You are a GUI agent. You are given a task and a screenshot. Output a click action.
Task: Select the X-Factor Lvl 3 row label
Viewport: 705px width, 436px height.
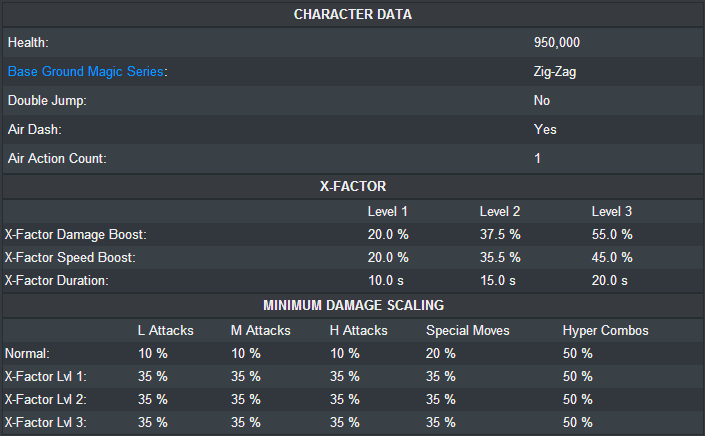pyautogui.click(x=46, y=422)
